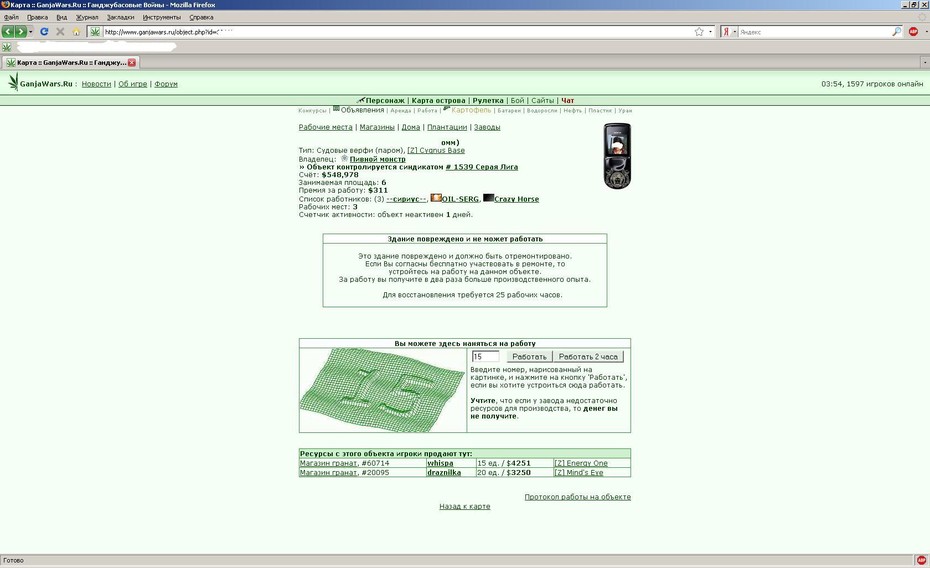The height and width of the screenshot is (568, 930).
Task: Open syndicate #1539 Серая Лига
Action: point(482,167)
